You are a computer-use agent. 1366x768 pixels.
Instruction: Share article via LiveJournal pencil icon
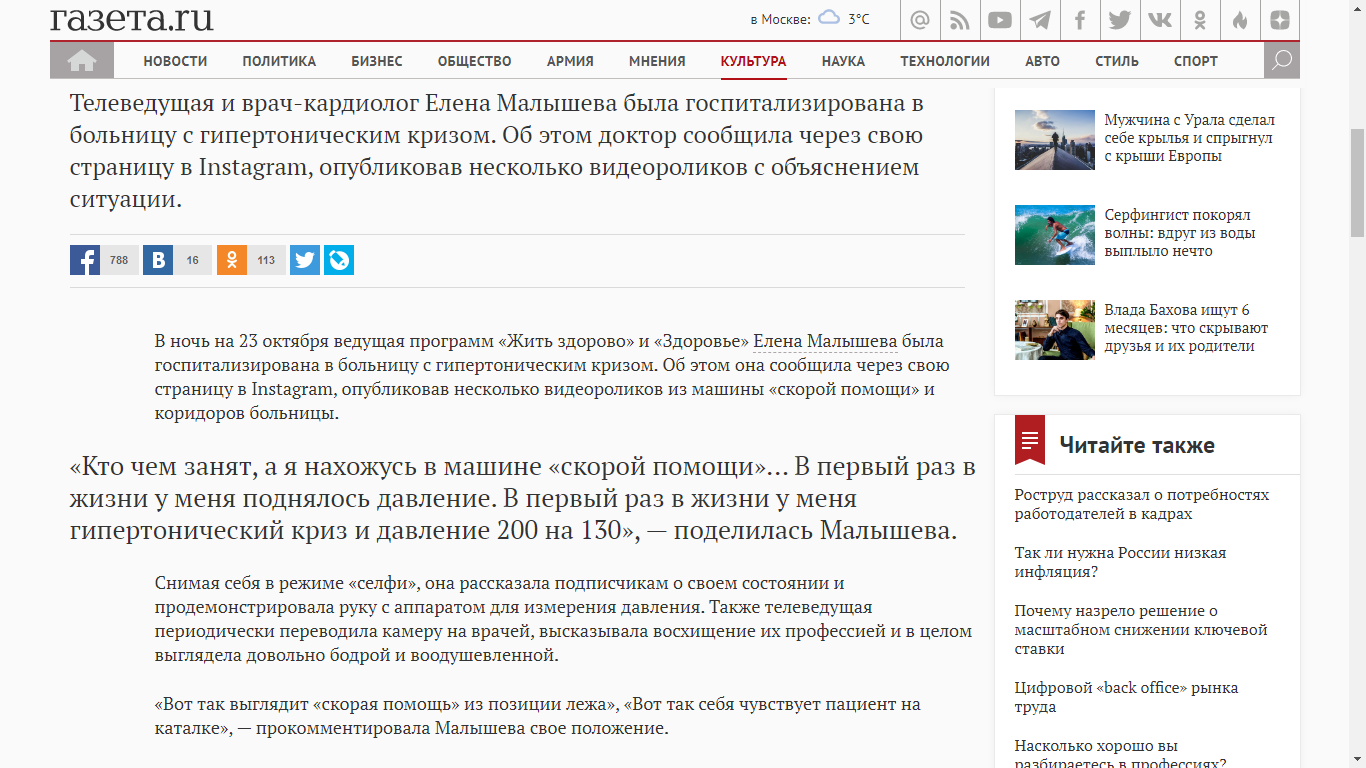tap(339, 260)
